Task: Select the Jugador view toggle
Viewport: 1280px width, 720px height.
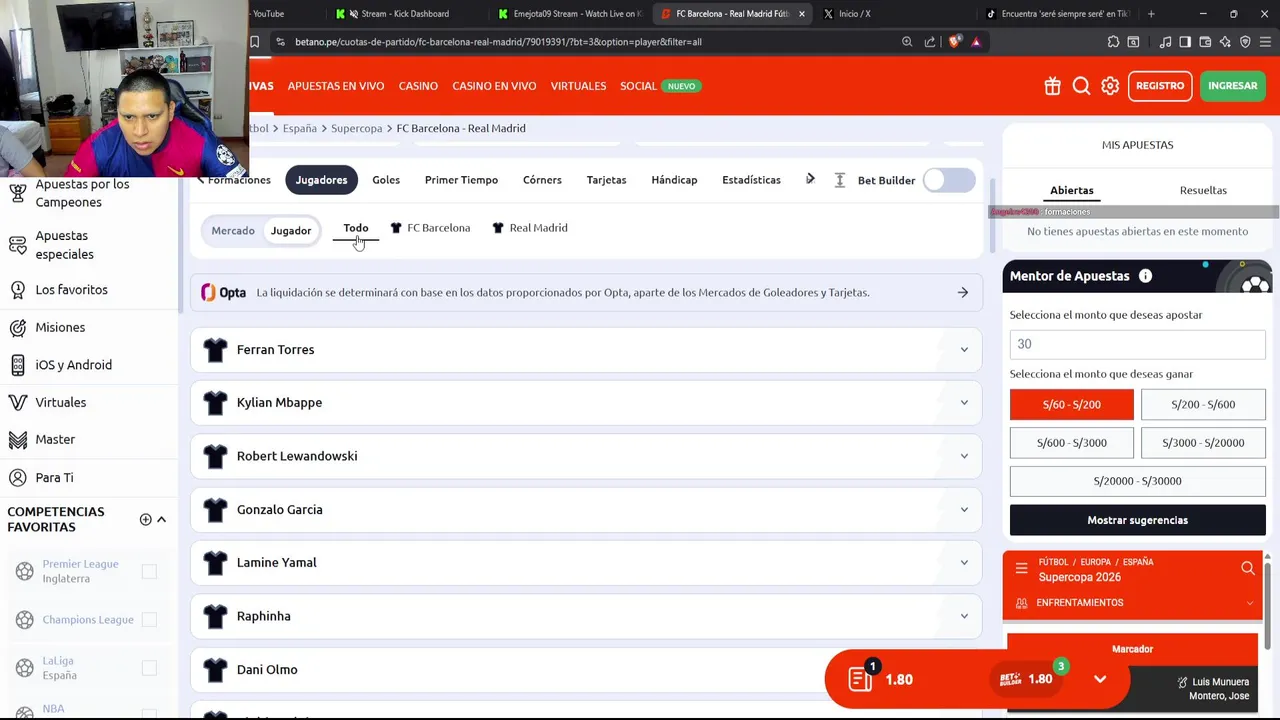Action: [x=291, y=231]
